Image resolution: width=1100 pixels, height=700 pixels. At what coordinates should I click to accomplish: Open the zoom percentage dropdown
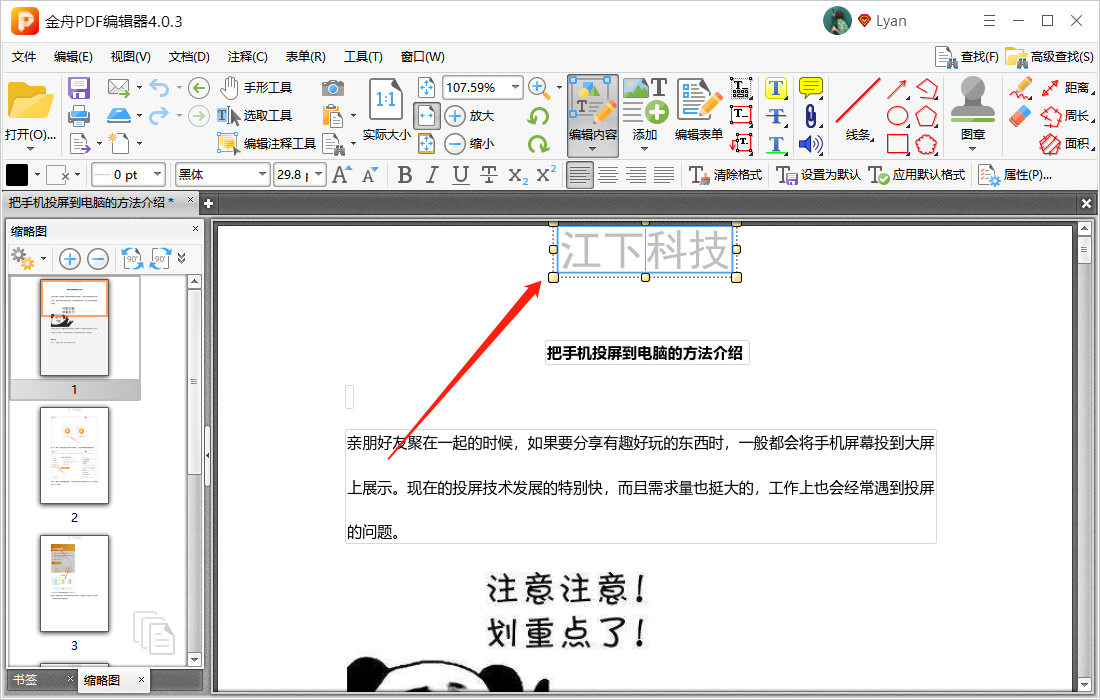pos(516,87)
